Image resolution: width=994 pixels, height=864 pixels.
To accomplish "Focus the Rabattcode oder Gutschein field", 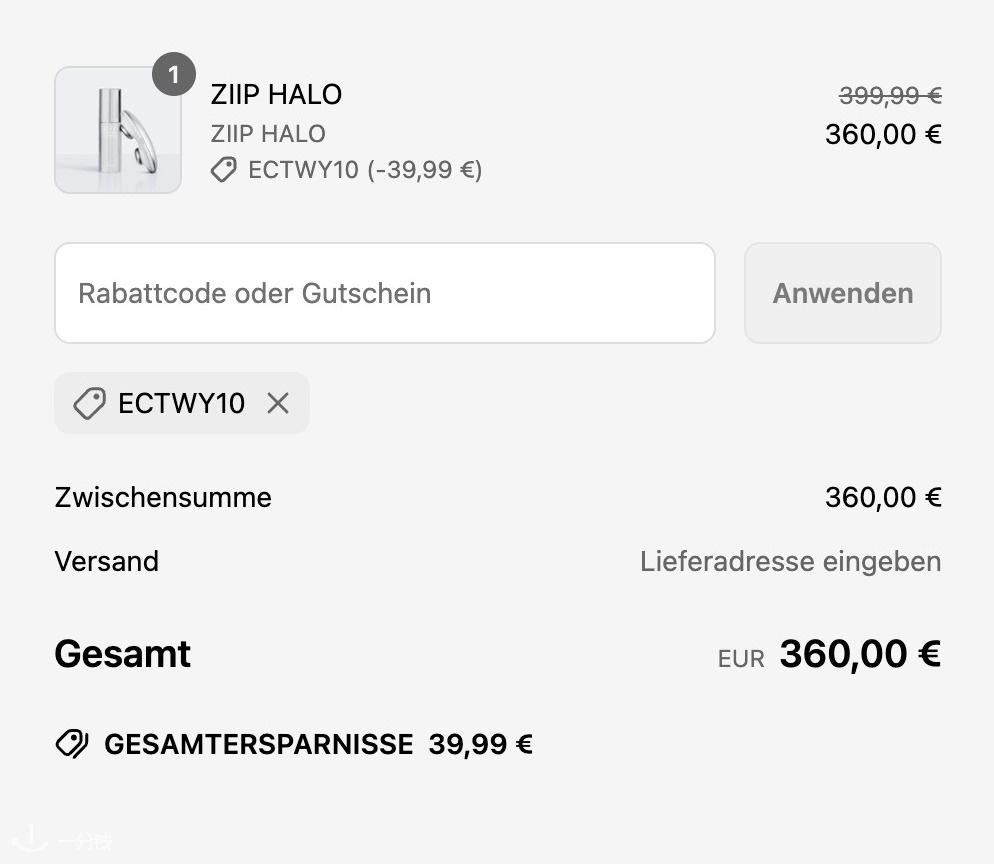I will 385,293.
